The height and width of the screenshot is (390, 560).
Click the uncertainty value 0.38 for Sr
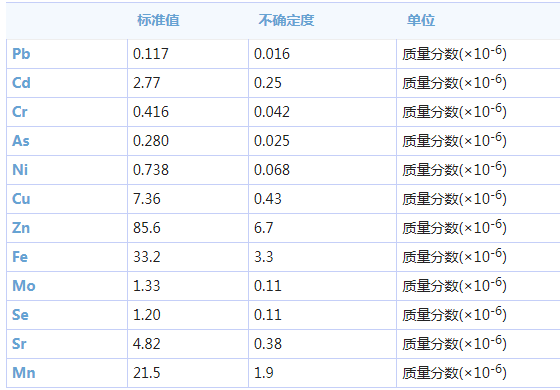coord(268,344)
